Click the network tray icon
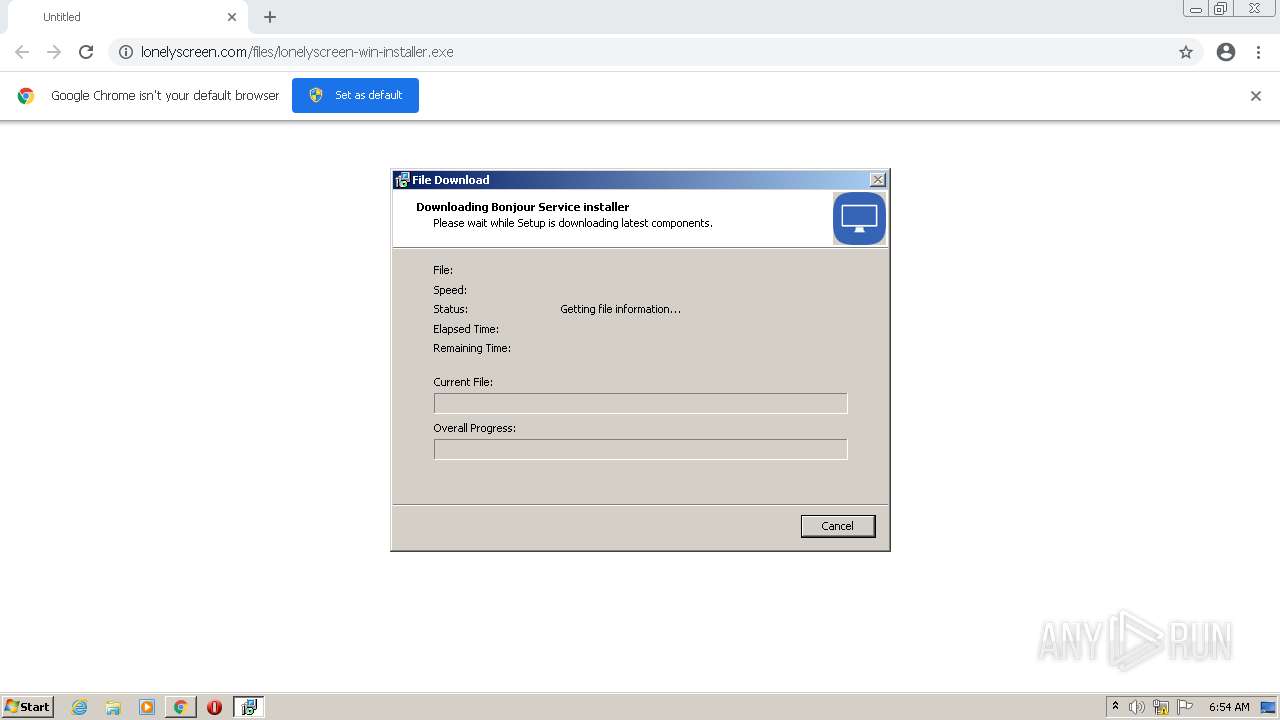The image size is (1280, 720). click(x=1161, y=707)
